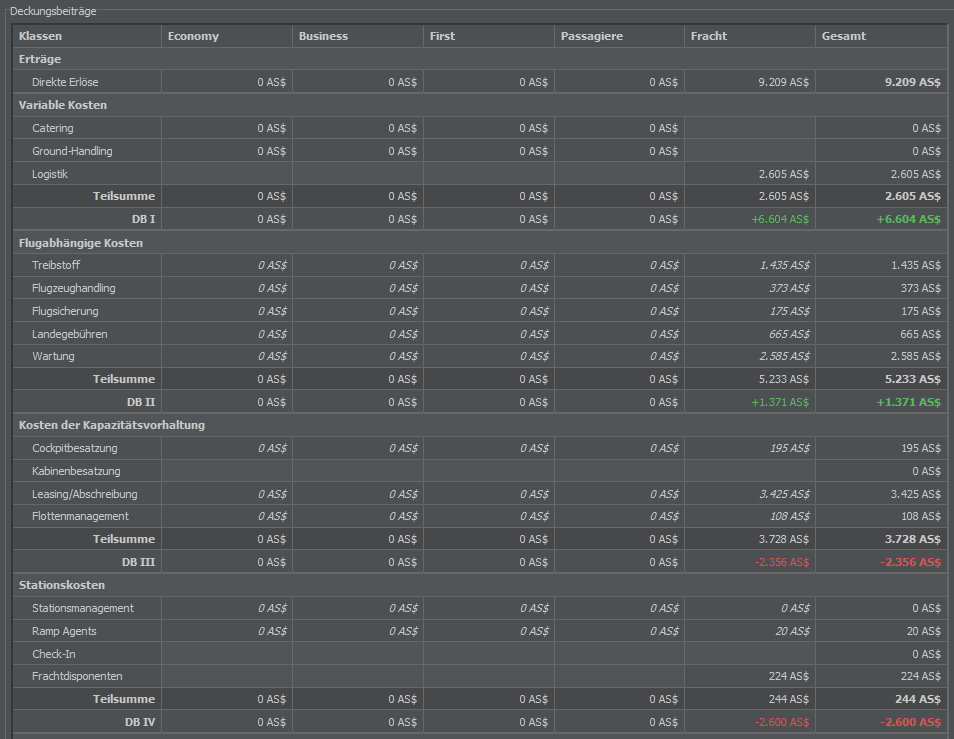Select the Gesamt value 9.209 AS$ of Direkte Erlöse
The width and height of the screenshot is (954, 739).
click(912, 82)
